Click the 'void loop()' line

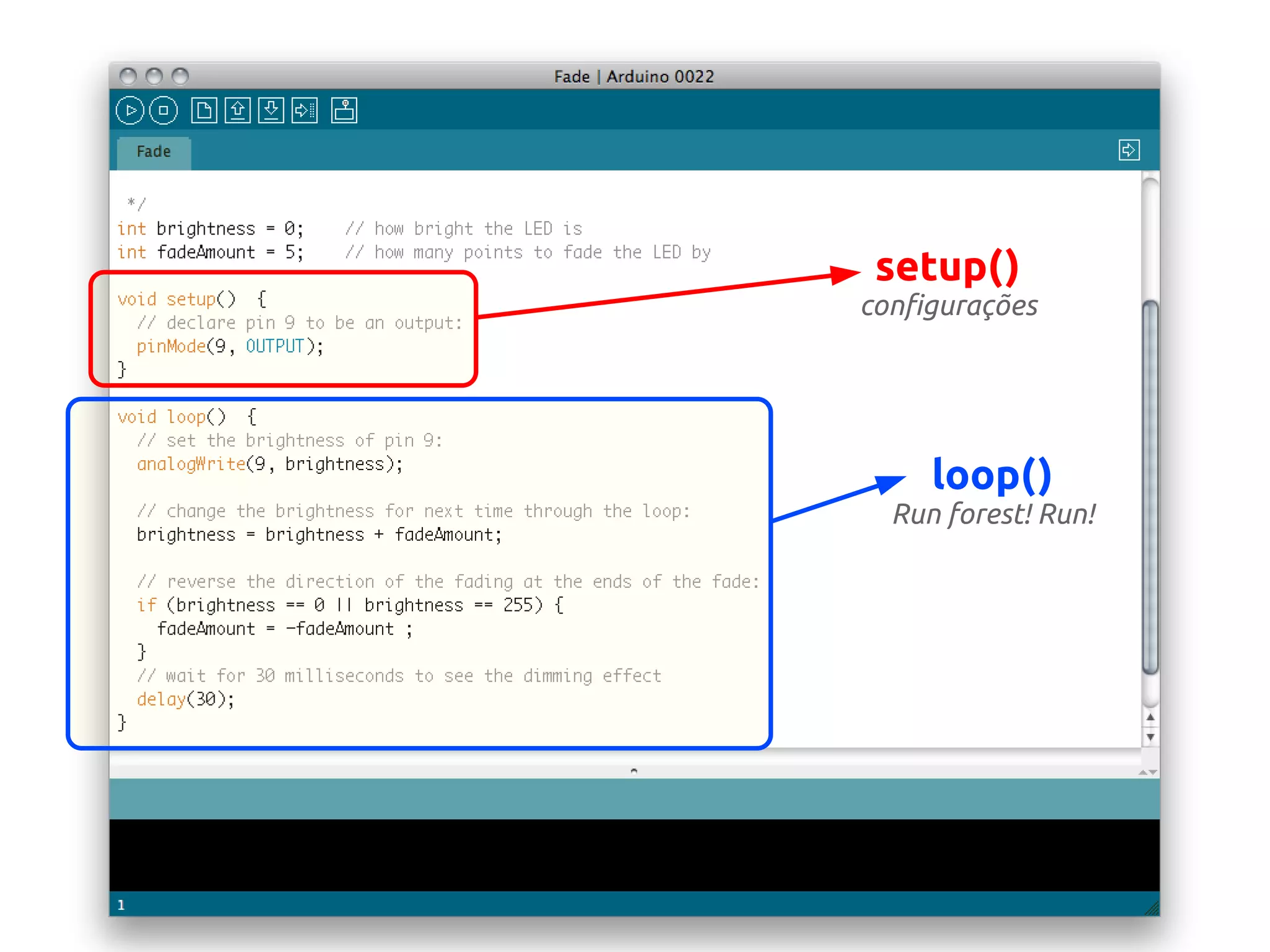[x=187, y=417]
